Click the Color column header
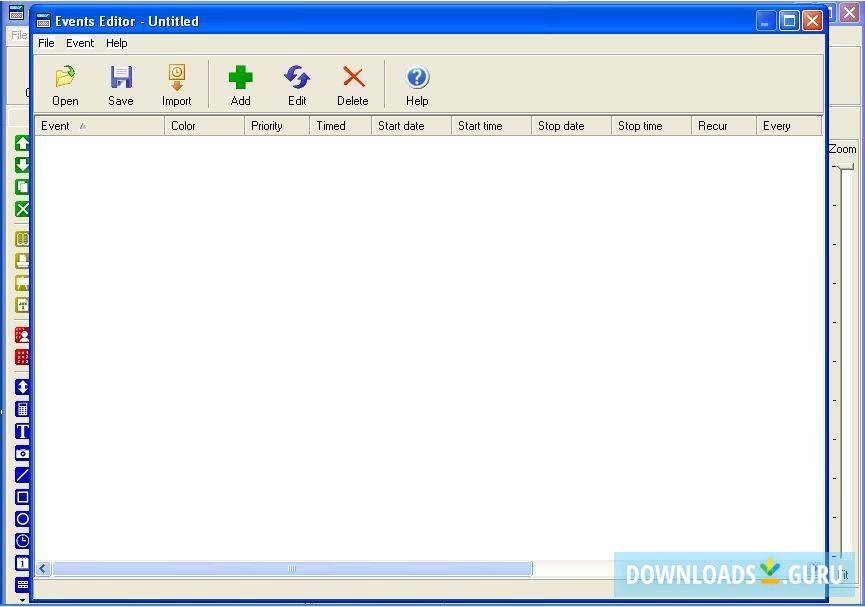Image resolution: width=865 pixels, height=607 pixels. tap(204, 126)
